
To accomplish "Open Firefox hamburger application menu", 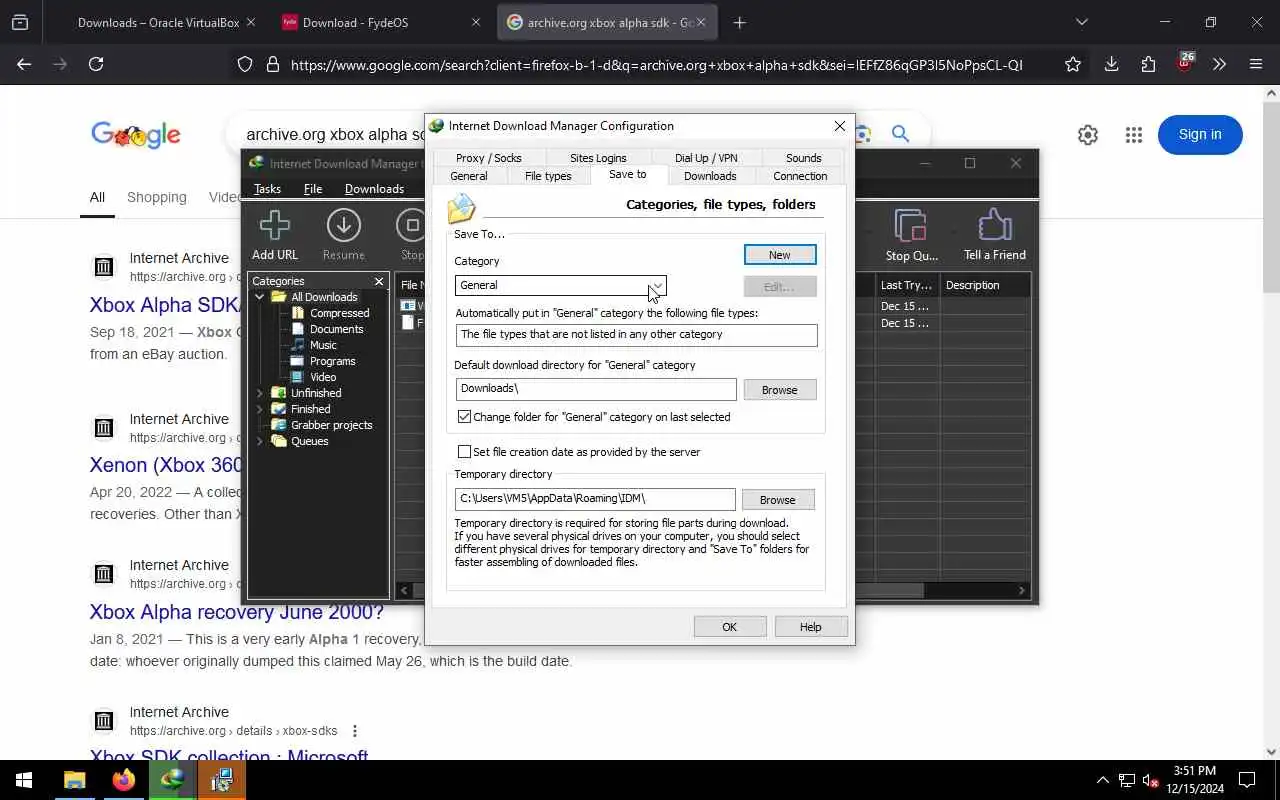I will [1256, 64].
